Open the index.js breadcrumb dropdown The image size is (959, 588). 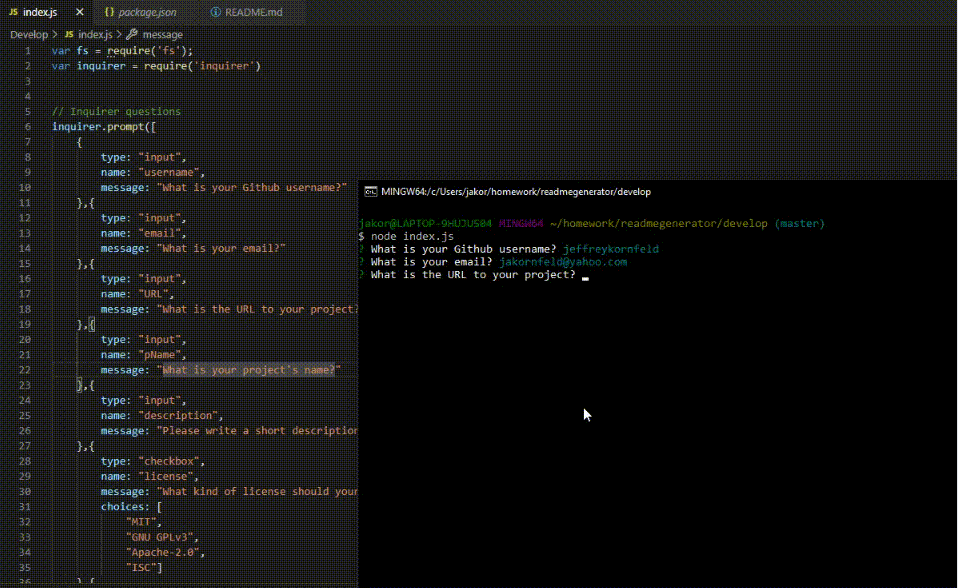coord(95,34)
